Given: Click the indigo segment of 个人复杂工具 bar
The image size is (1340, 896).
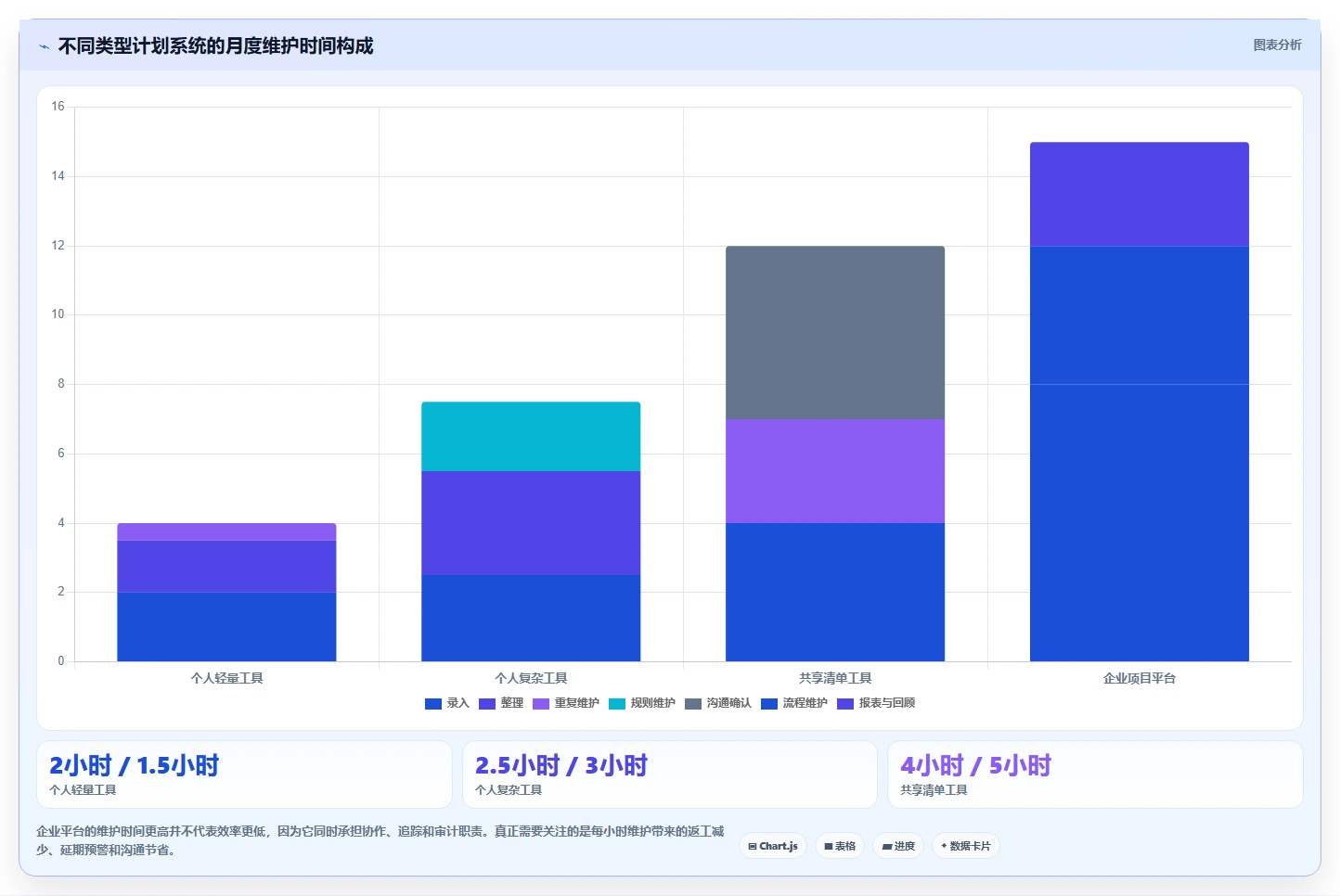Looking at the screenshot, I should [531, 523].
